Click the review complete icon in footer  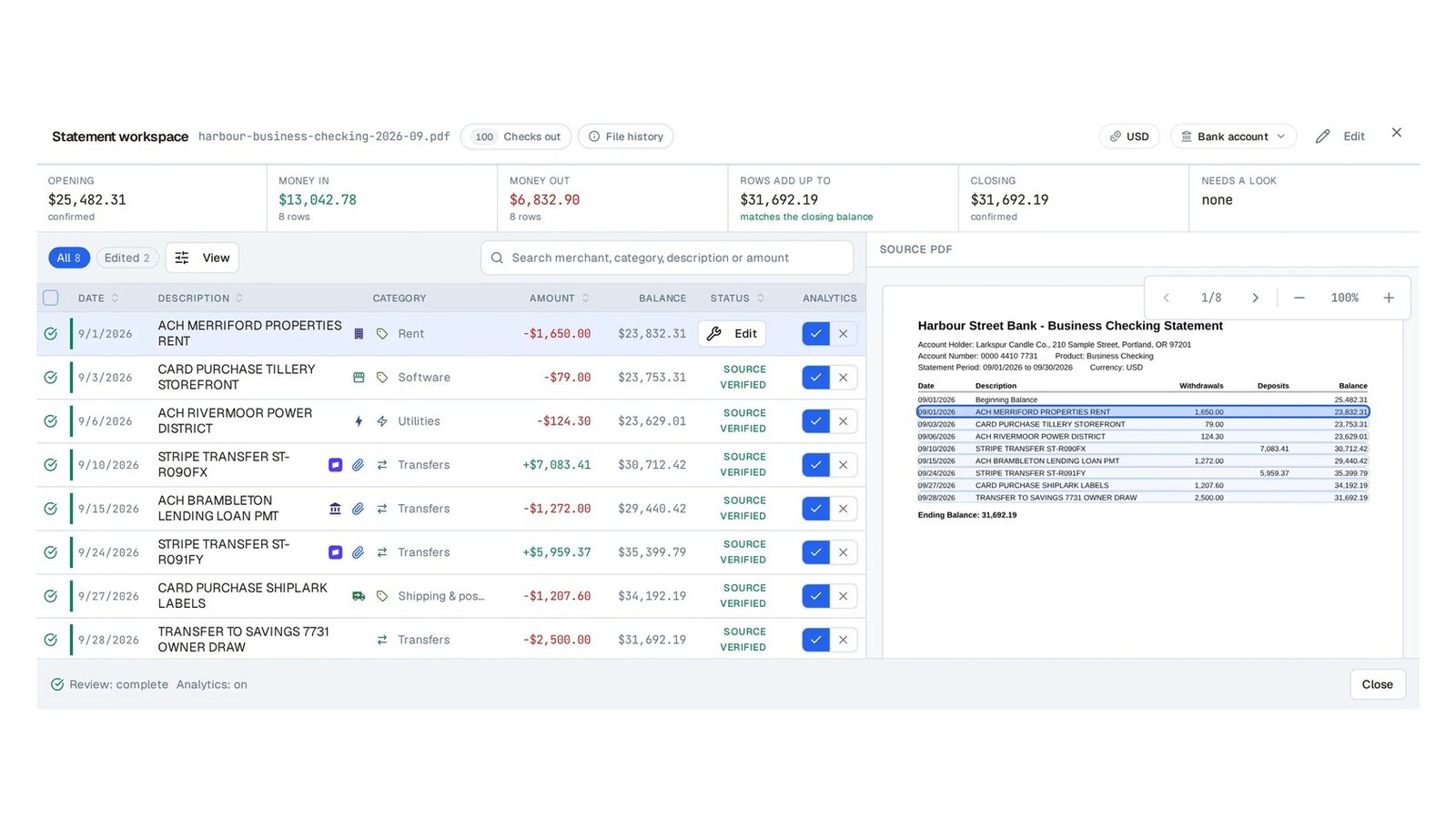57,684
